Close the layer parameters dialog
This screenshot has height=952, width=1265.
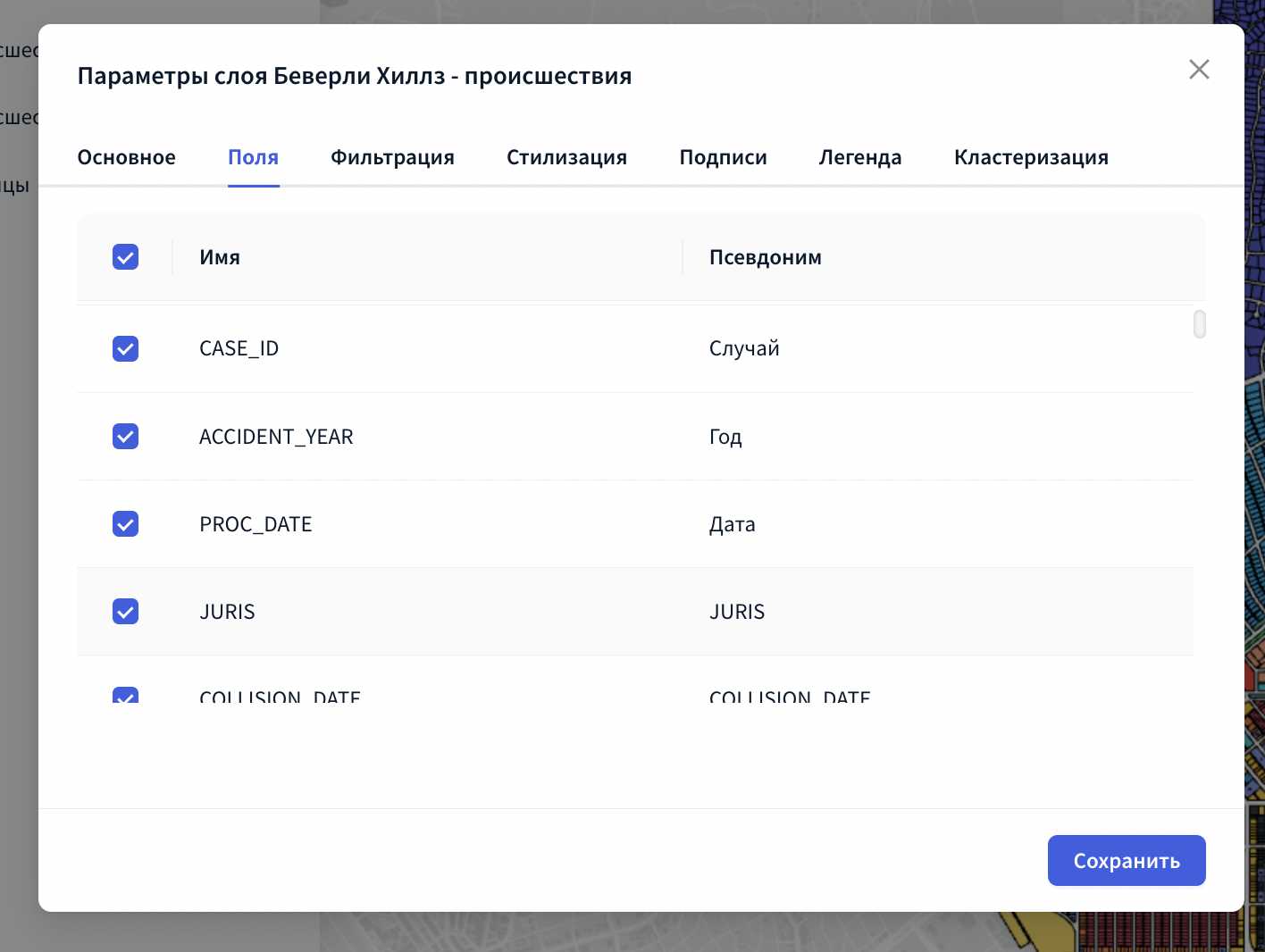(1199, 70)
